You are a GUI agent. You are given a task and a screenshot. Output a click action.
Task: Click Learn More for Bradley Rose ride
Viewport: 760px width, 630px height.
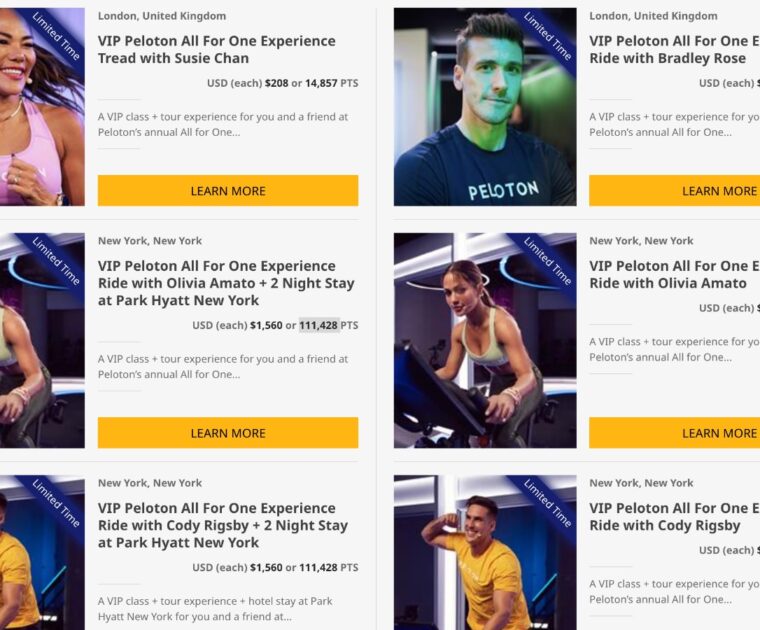(x=674, y=190)
